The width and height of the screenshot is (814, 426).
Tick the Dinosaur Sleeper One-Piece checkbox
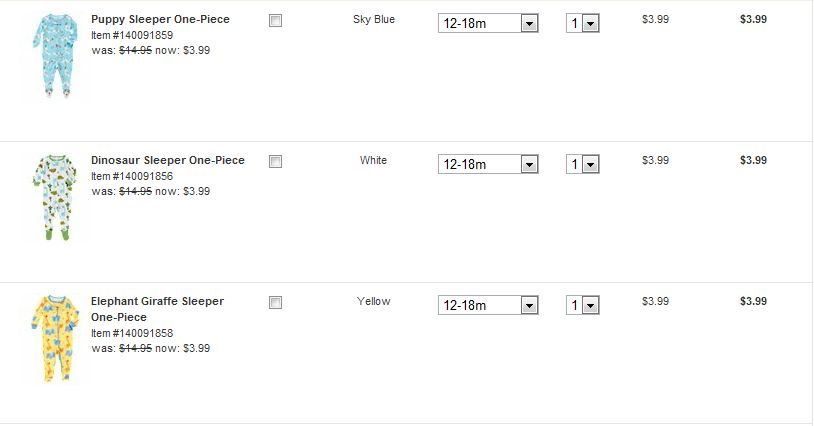(276, 161)
